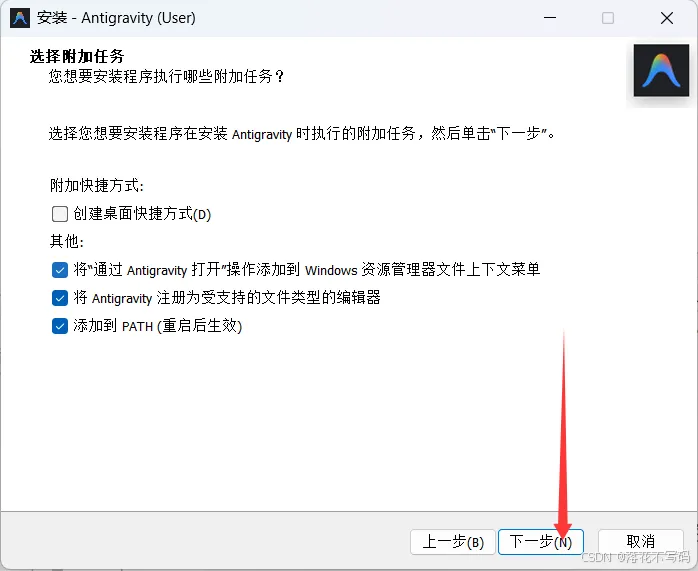Screen dimensions: 698x571
Task: Click the 安装 - Antigravity (User) title text
Action: coord(116,18)
